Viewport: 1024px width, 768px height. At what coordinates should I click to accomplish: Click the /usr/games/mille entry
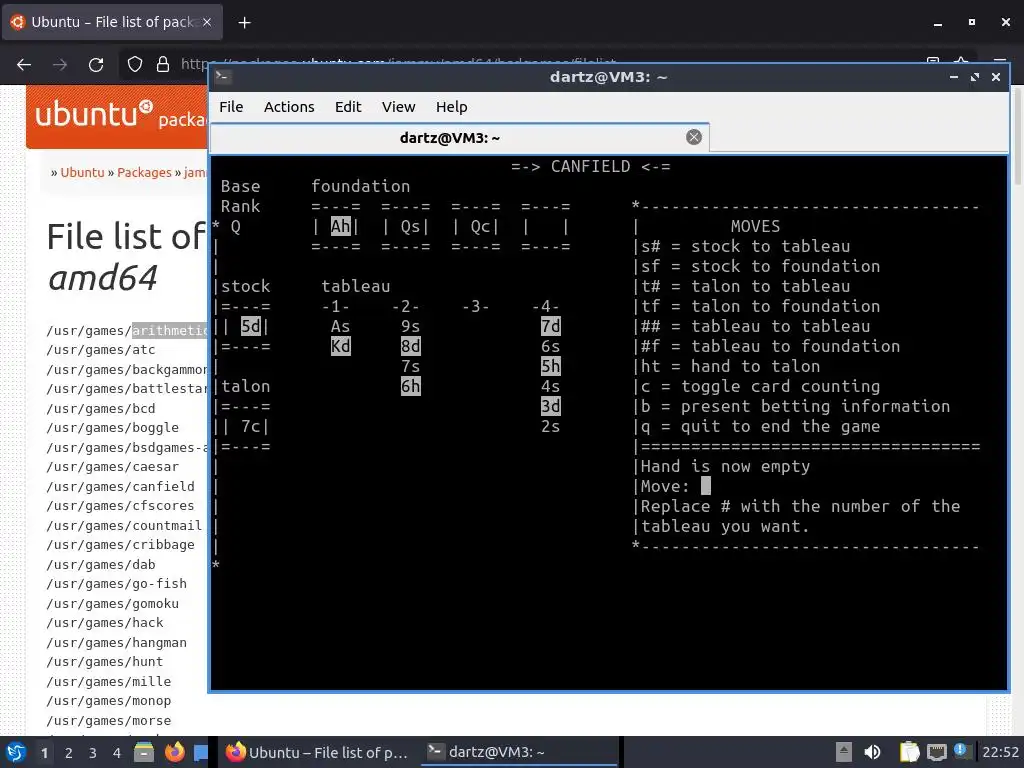(108, 681)
